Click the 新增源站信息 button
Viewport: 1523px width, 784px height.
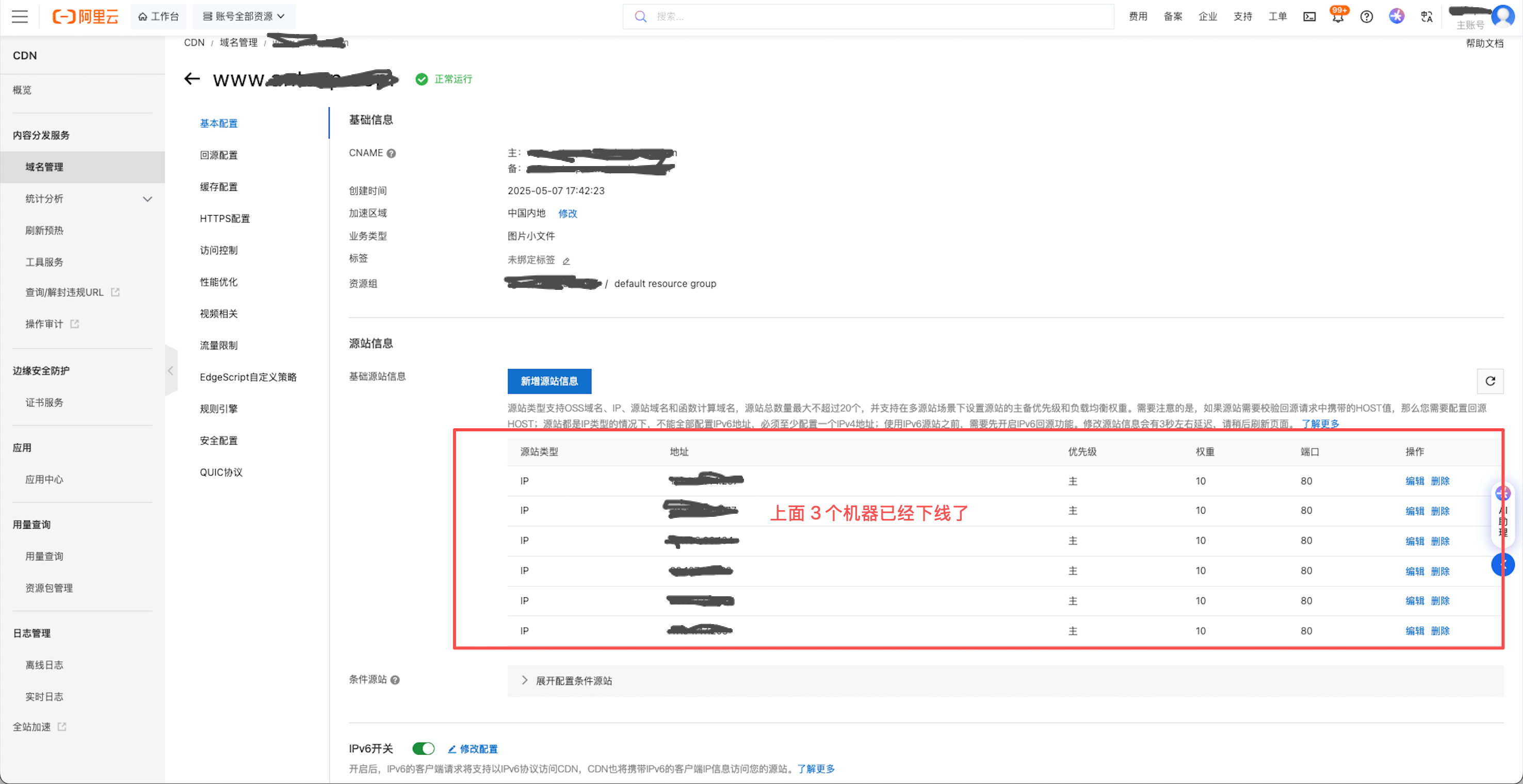coord(548,381)
